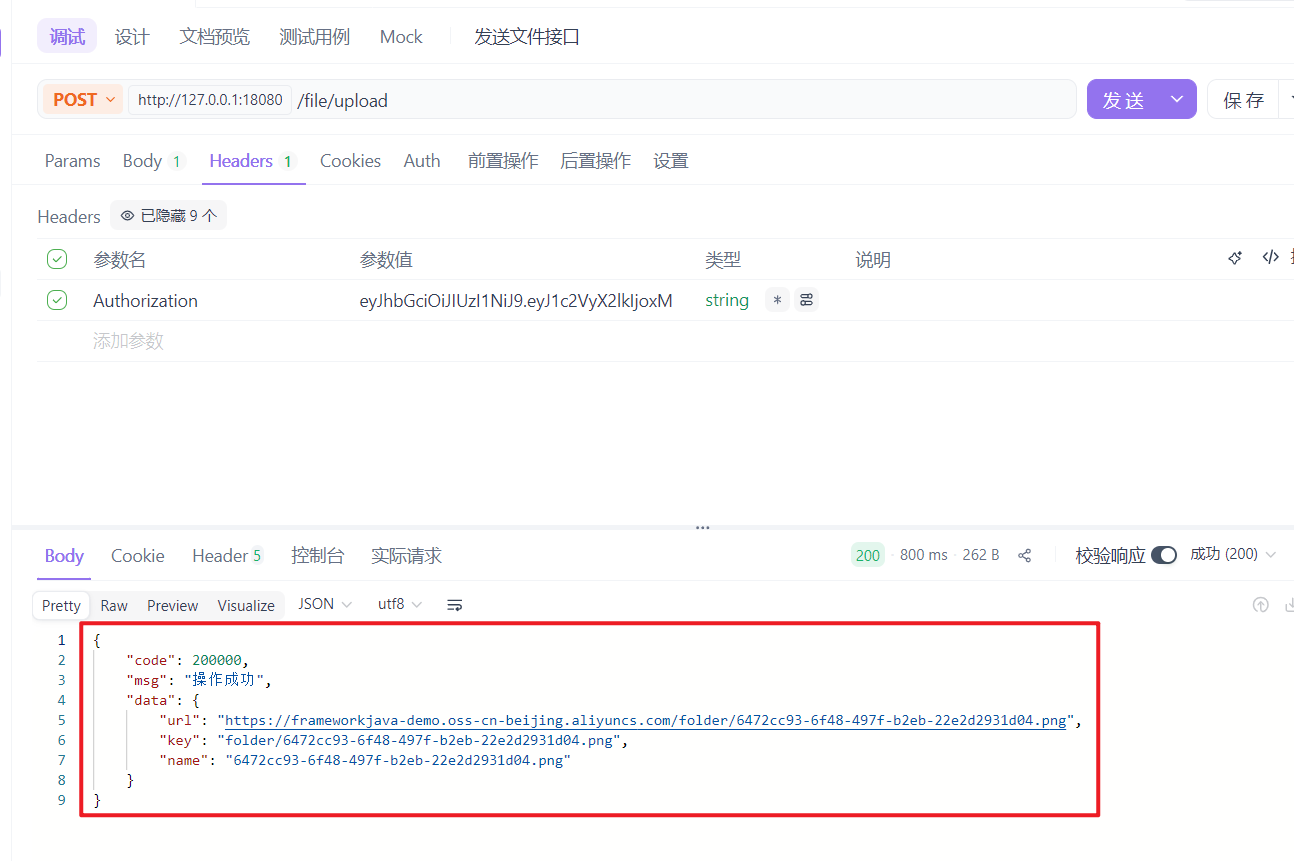The image size is (1294, 861).
Task: Select the base URL http://127.0.0.1:18080 selector
Action: (210, 100)
